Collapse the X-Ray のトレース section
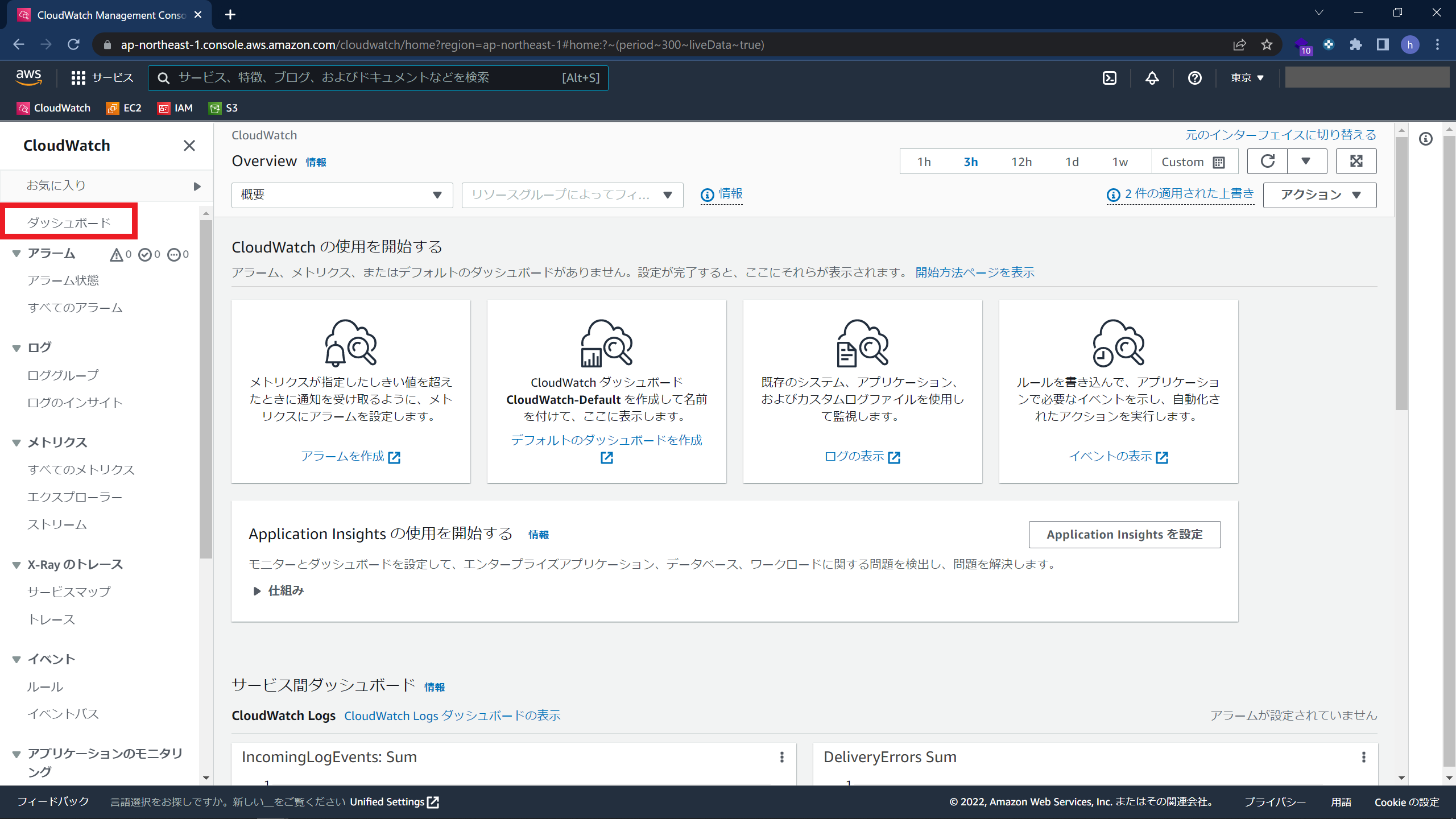This screenshot has width=1456, height=819. click(16, 565)
